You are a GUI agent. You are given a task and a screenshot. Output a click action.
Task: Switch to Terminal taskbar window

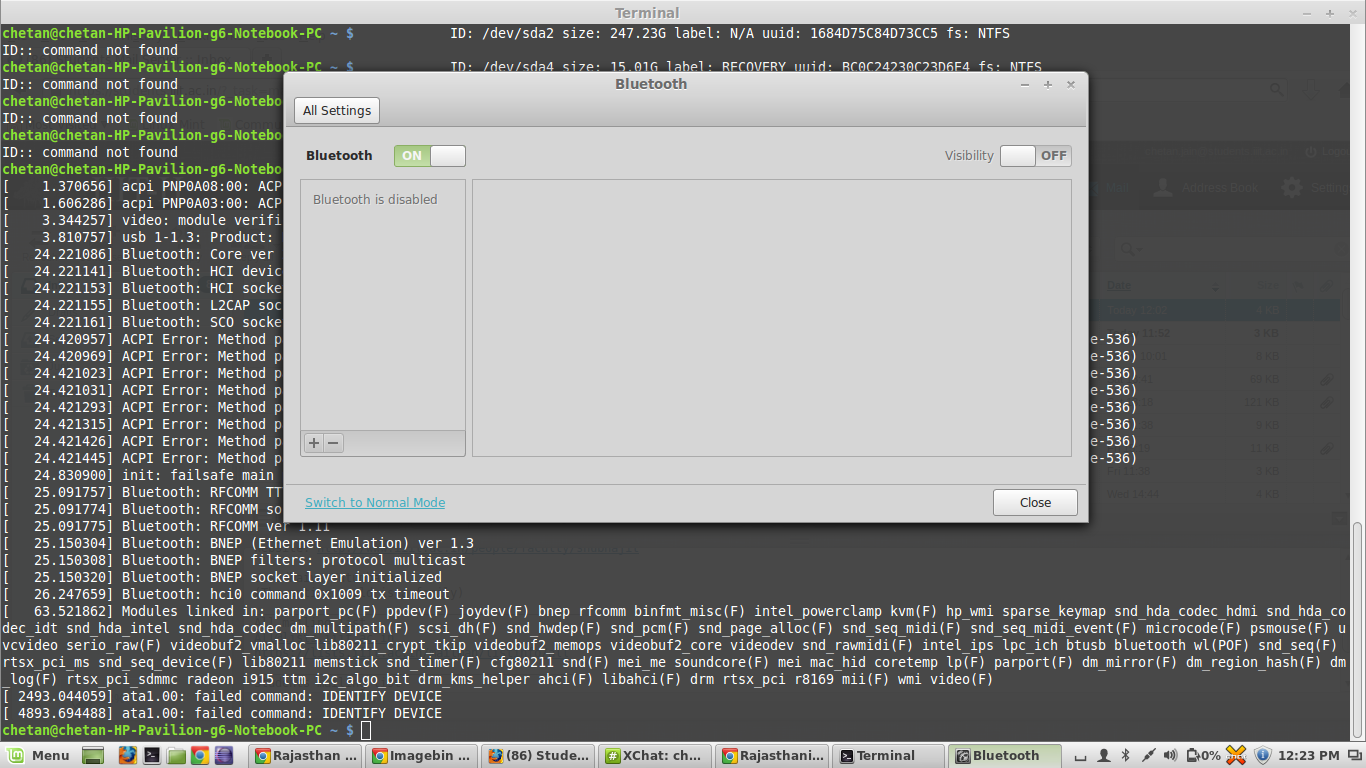pos(889,756)
